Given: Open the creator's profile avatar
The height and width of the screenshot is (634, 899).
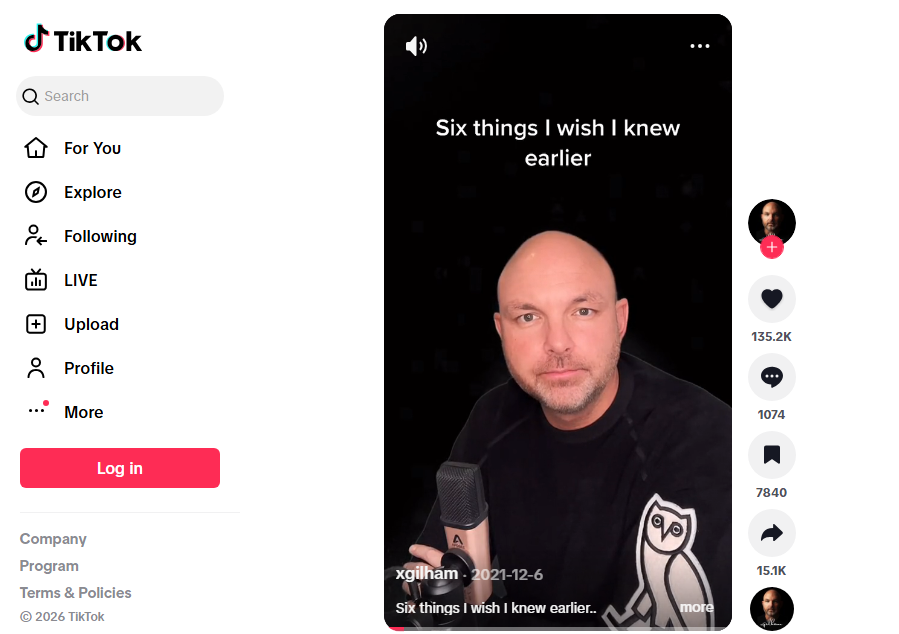Looking at the screenshot, I should 772,222.
